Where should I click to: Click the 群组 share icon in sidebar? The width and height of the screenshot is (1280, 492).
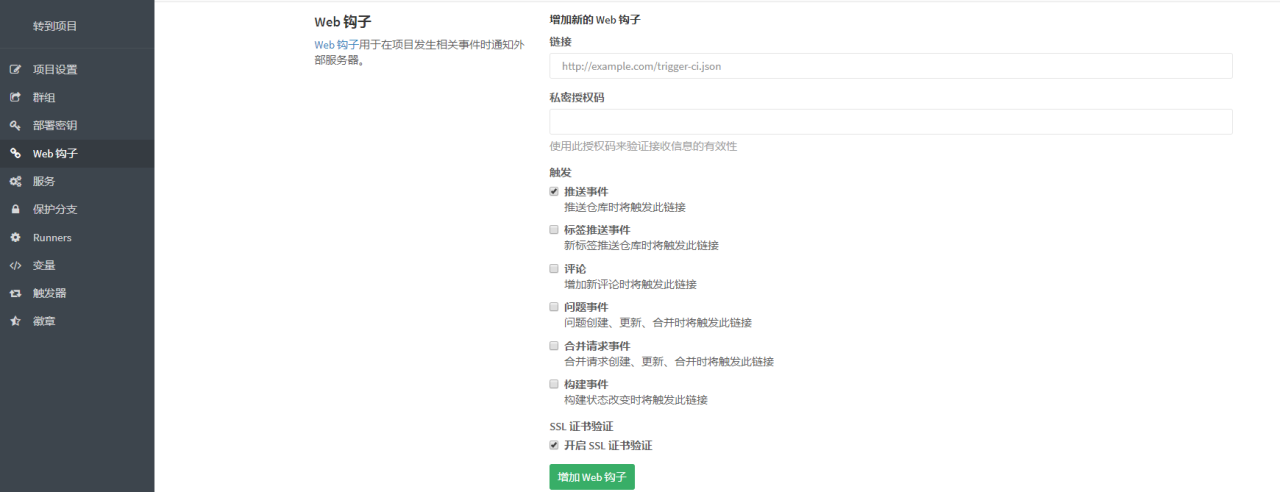(x=15, y=98)
